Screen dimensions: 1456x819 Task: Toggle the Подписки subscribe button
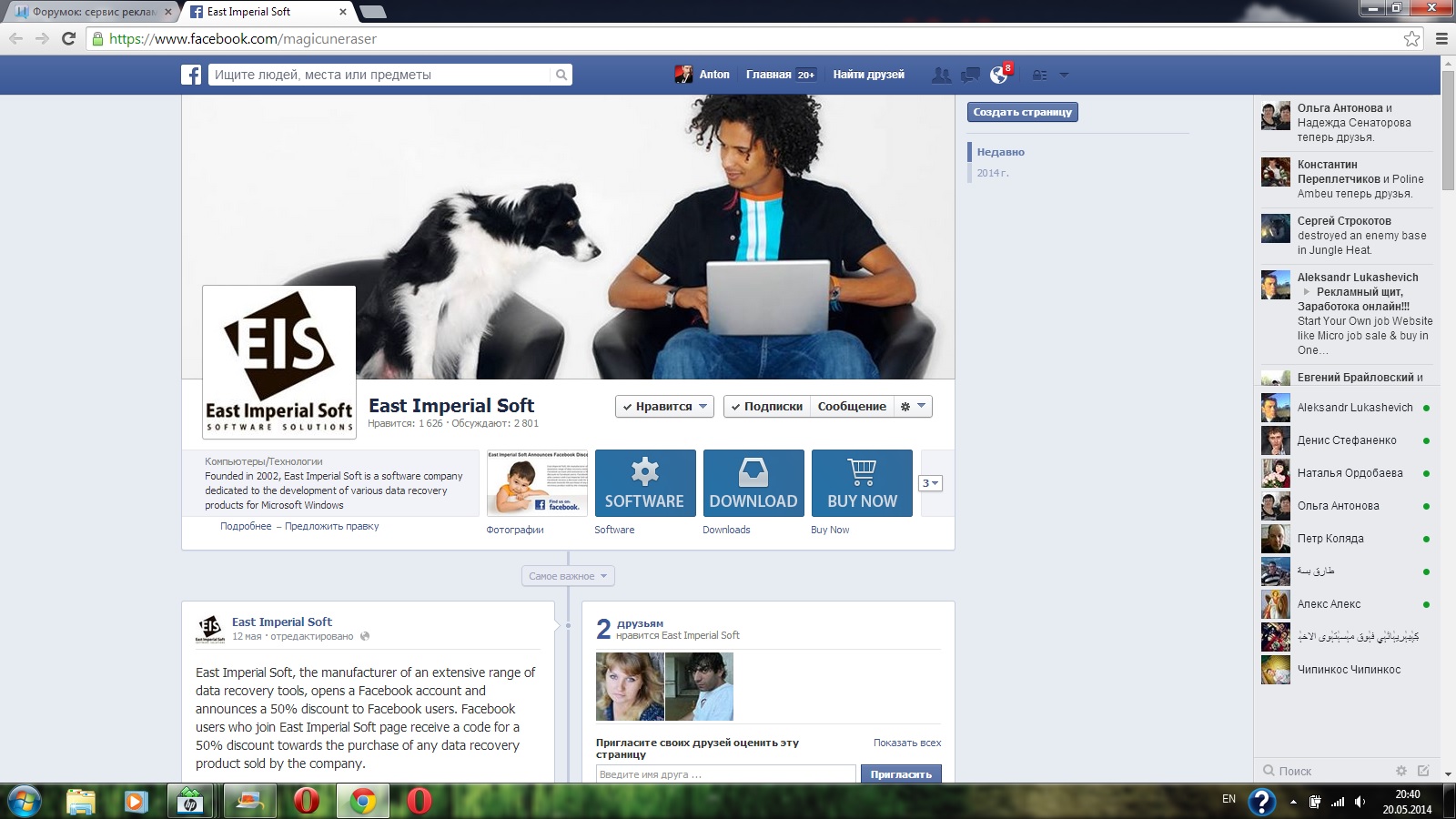click(x=766, y=407)
